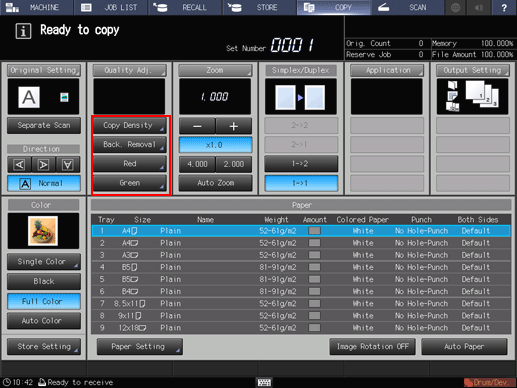Viewport: 517px width, 388px height.
Task: Enable Auto Zoom
Action: click(215, 183)
